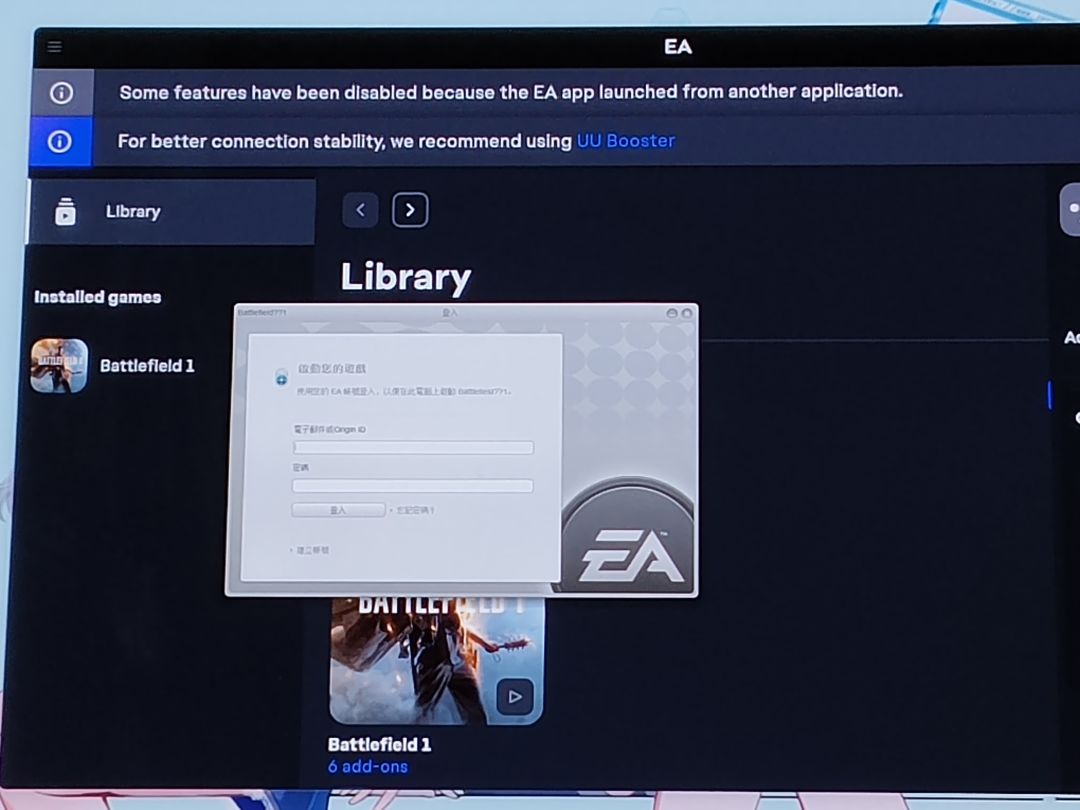Click the create account link

click(313, 550)
